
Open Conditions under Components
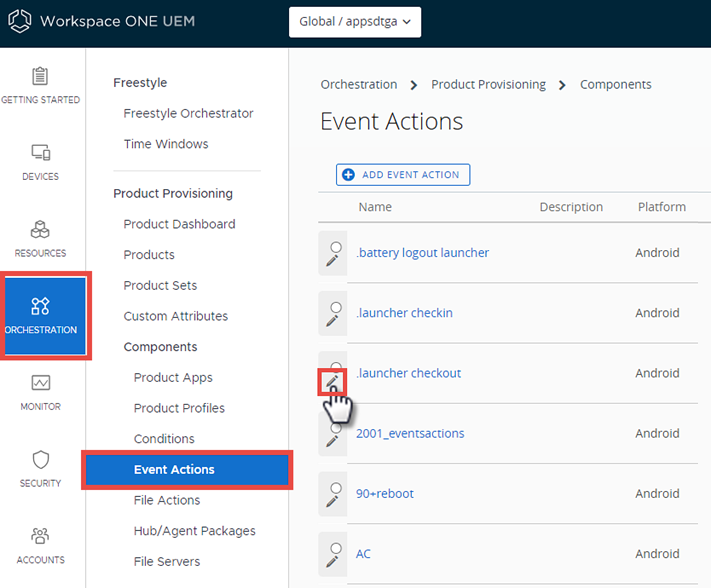tap(164, 439)
